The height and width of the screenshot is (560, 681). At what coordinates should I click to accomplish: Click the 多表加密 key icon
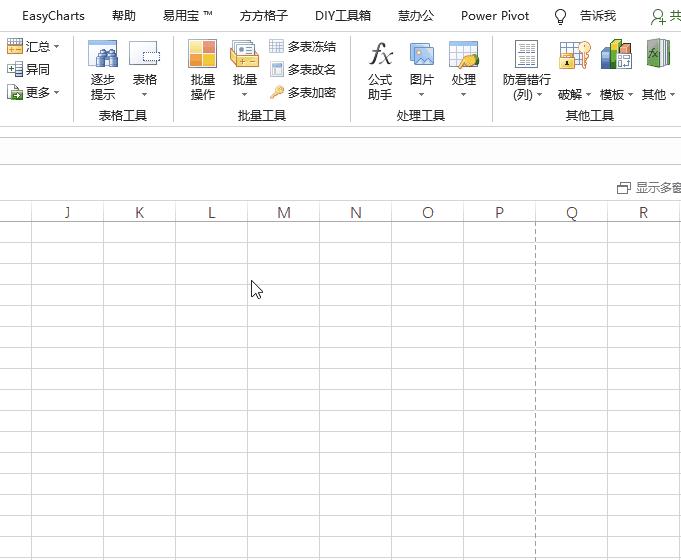(276, 92)
